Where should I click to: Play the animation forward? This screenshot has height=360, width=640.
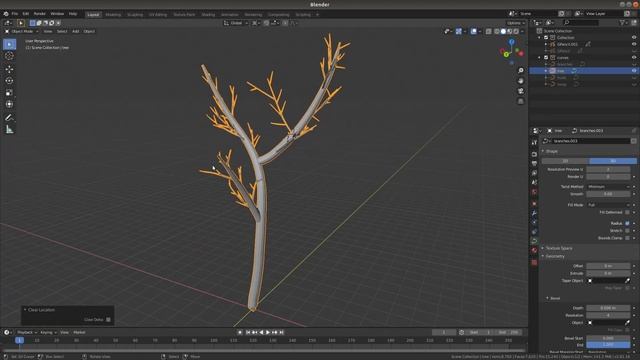pyautogui.click(x=268, y=333)
